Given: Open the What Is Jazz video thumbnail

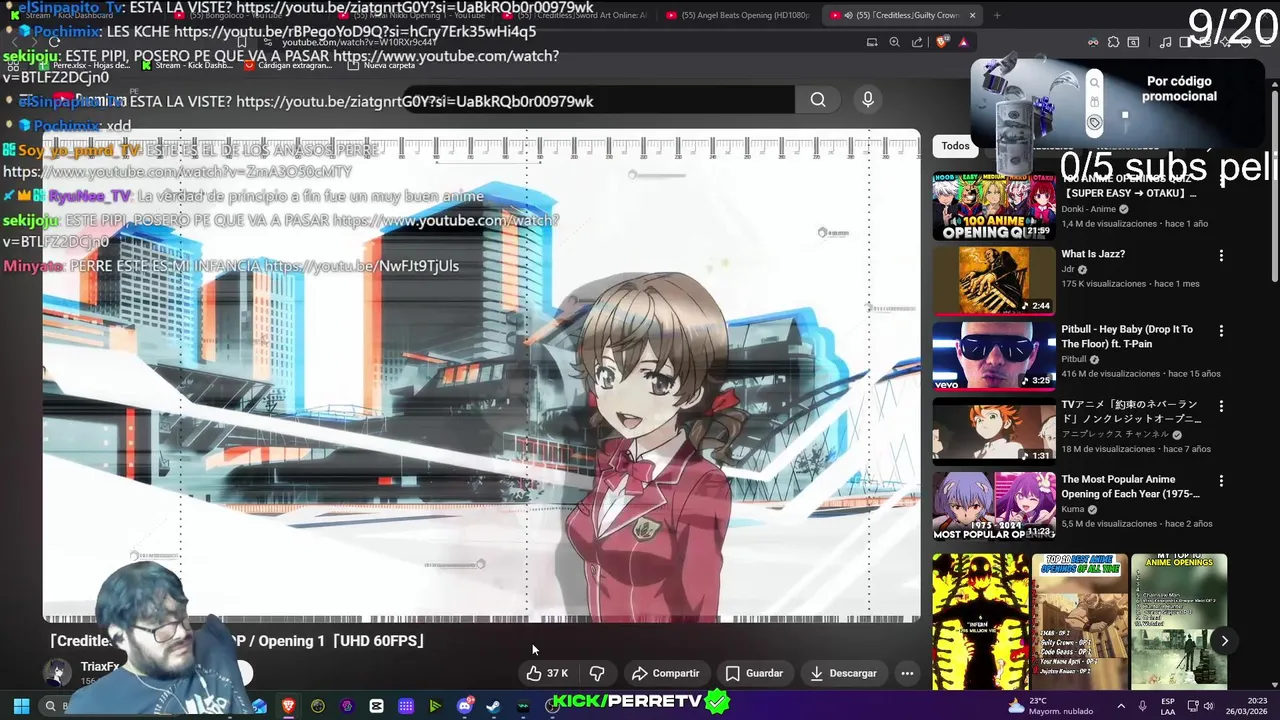Looking at the screenshot, I should click(x=993, y=281).
